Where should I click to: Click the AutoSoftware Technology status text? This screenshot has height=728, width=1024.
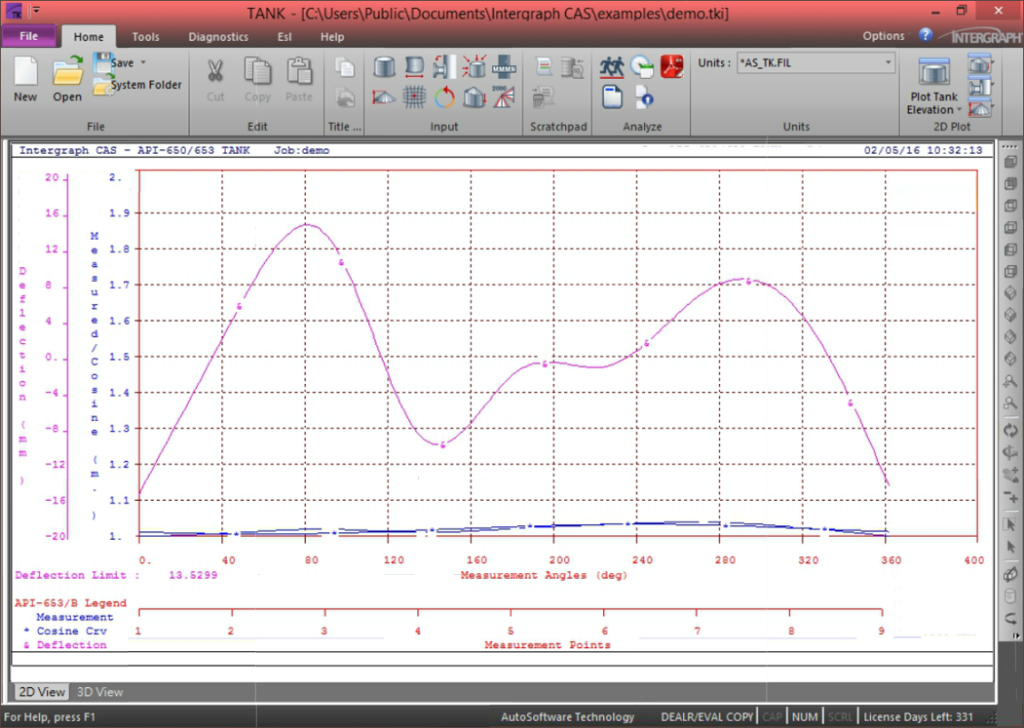tap(568, 717)
